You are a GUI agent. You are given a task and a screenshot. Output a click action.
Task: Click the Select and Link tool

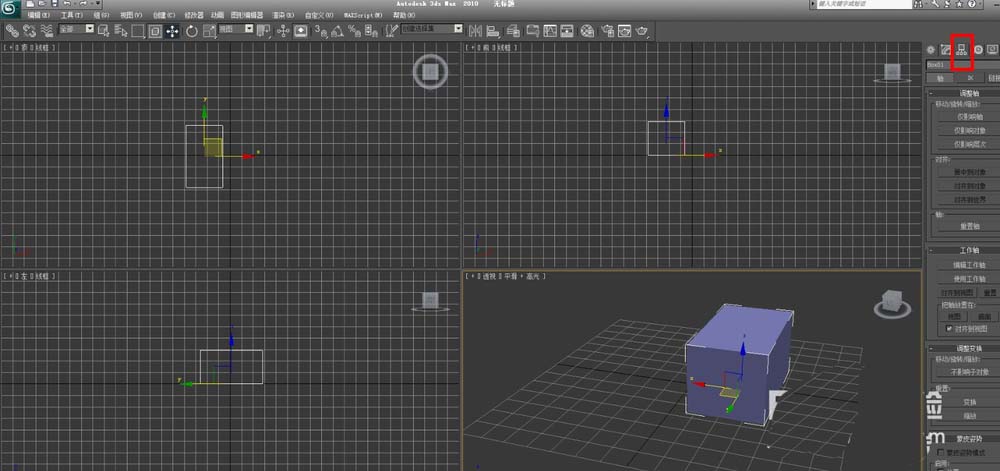13,31
